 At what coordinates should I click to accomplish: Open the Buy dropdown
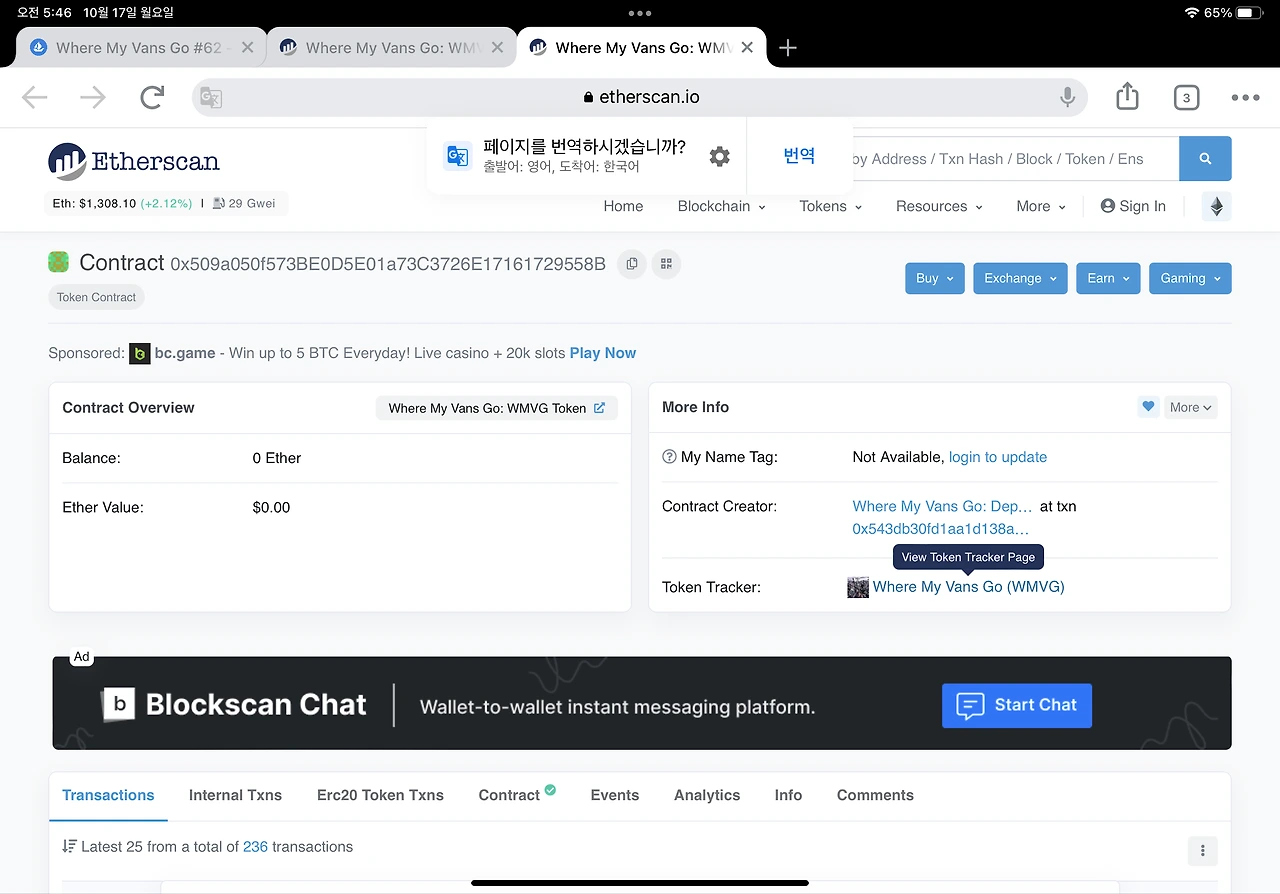coord(934,278)
